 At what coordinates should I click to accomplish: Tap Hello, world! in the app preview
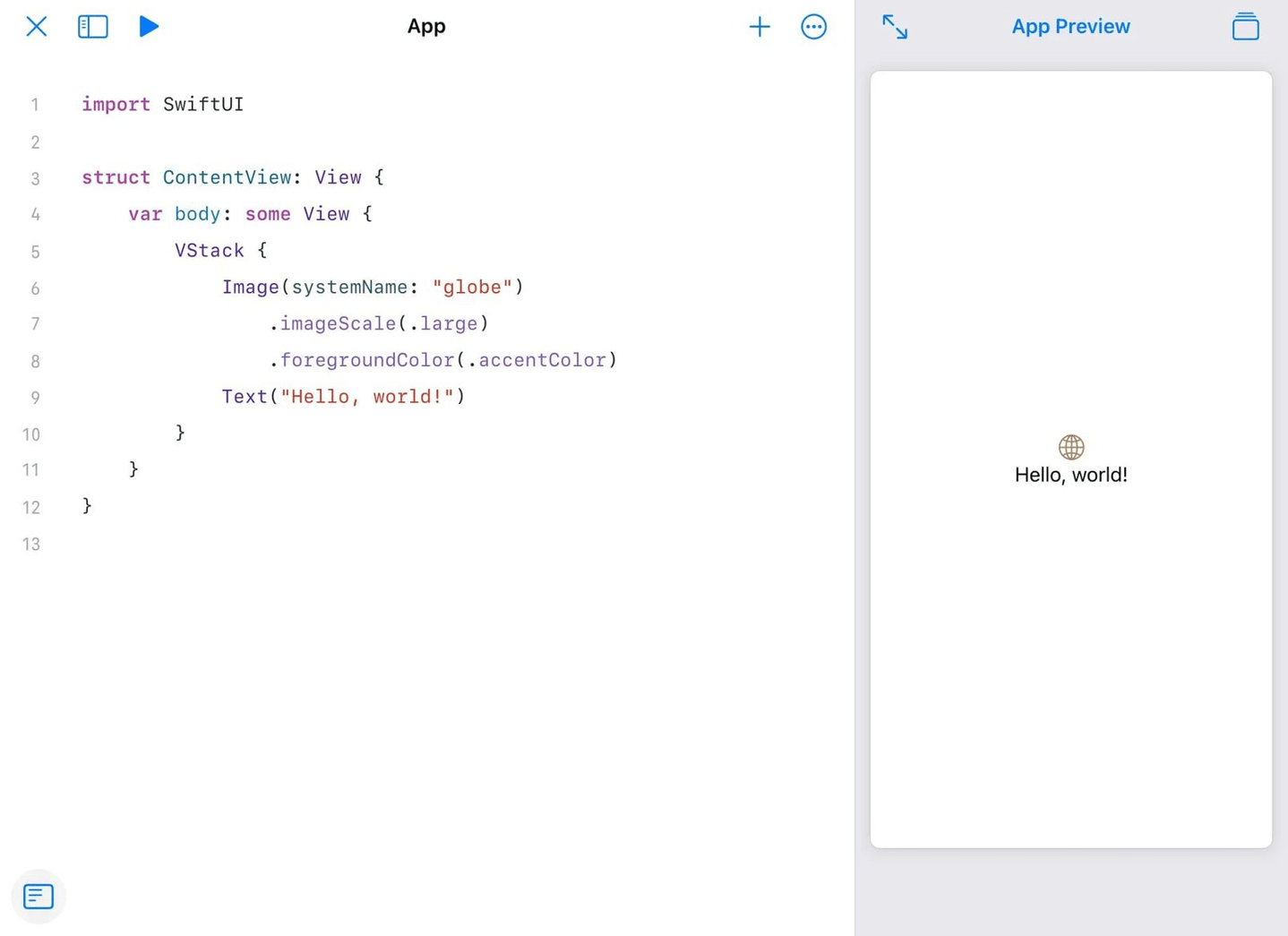point(1070,474)
